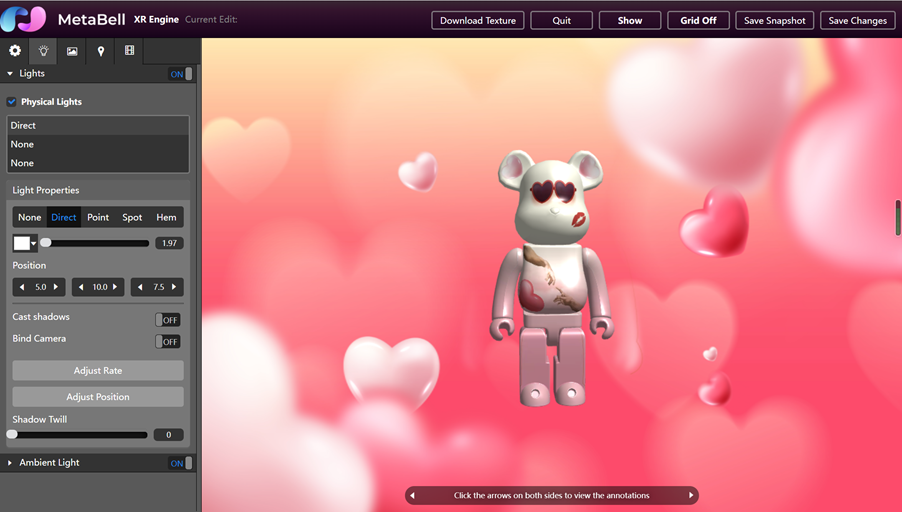
Task: Toggle the Lights ON switch
Action: click(x=181, y=74)
